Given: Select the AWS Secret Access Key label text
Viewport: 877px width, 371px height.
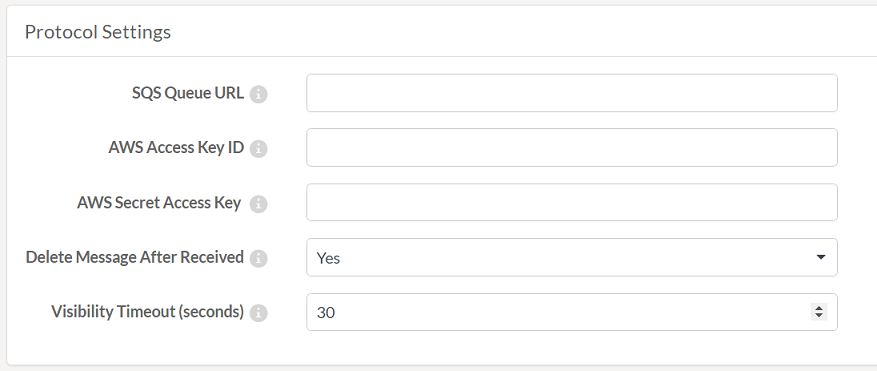Looking at the screenshot, I should (x=159, y=203).
